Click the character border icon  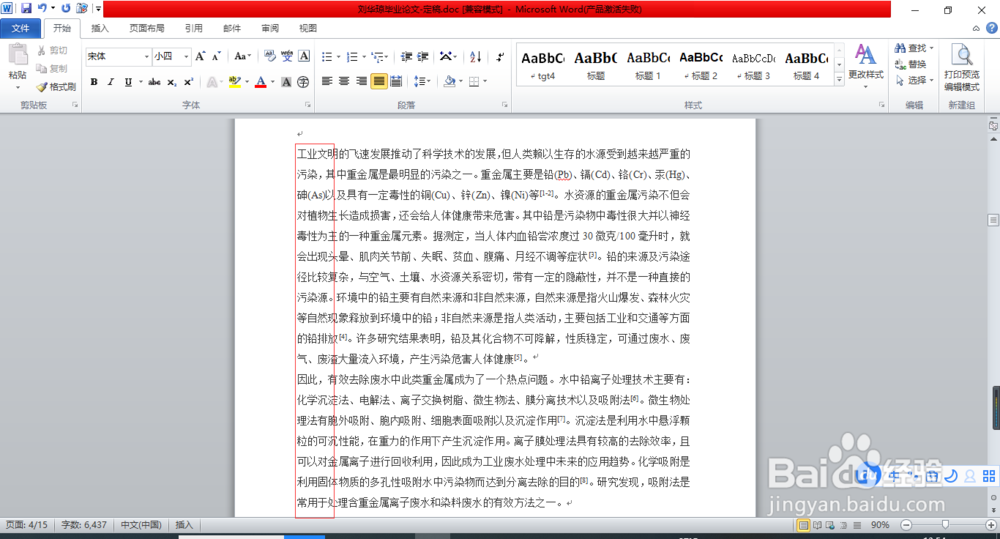304,56
